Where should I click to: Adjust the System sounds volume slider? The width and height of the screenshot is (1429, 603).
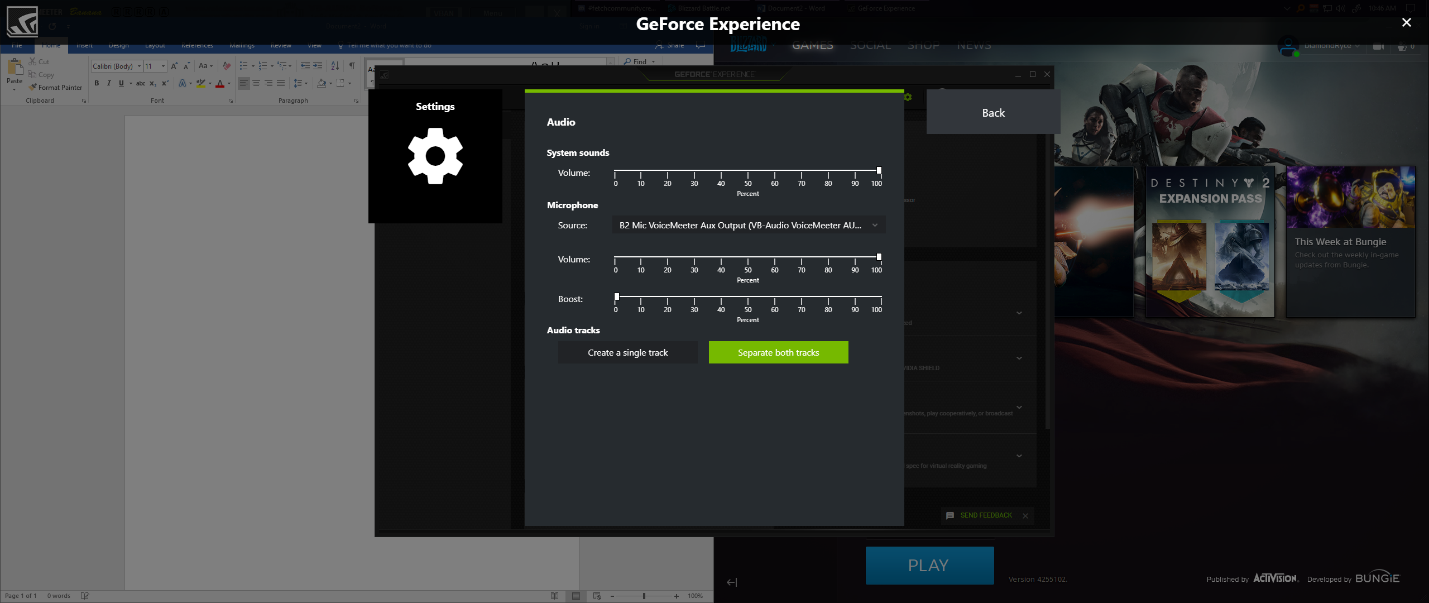pyautogui.click(x=748, y=172)
